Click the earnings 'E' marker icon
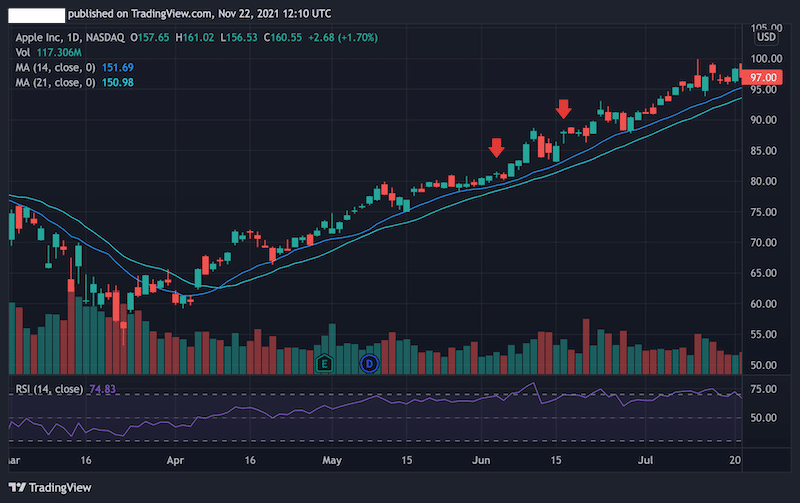800x503 pixels. [x=323, y=364]
